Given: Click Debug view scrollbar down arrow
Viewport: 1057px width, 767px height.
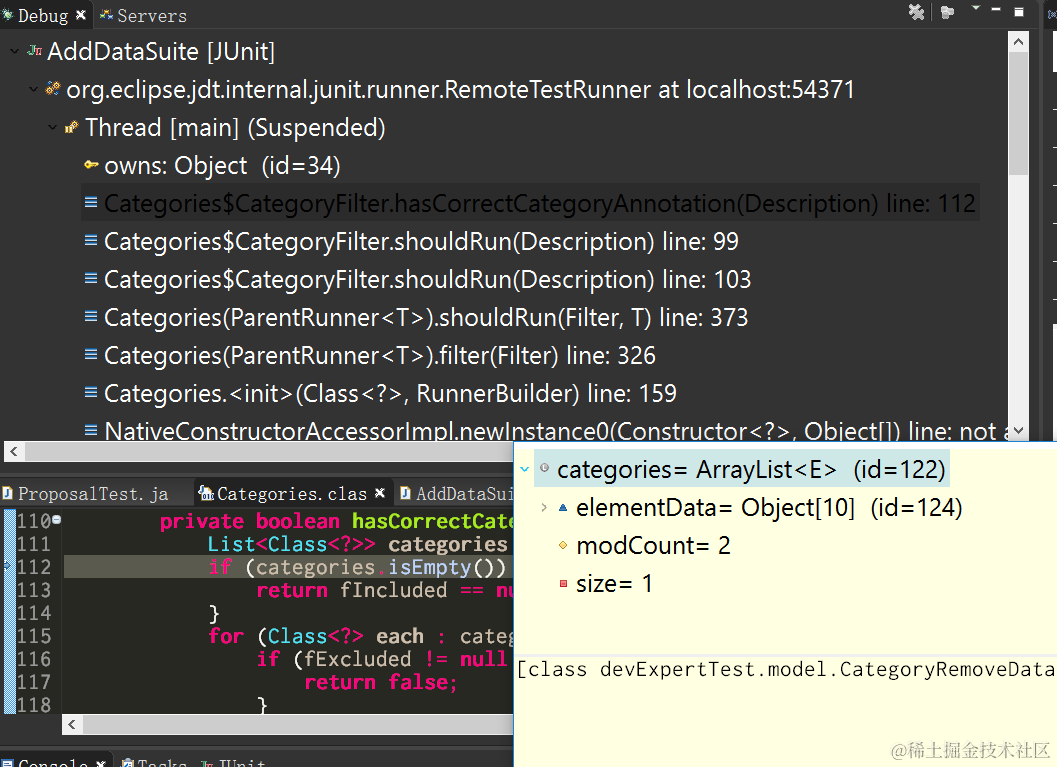Looking at the screenshot, I should [x=1019, y=430].
